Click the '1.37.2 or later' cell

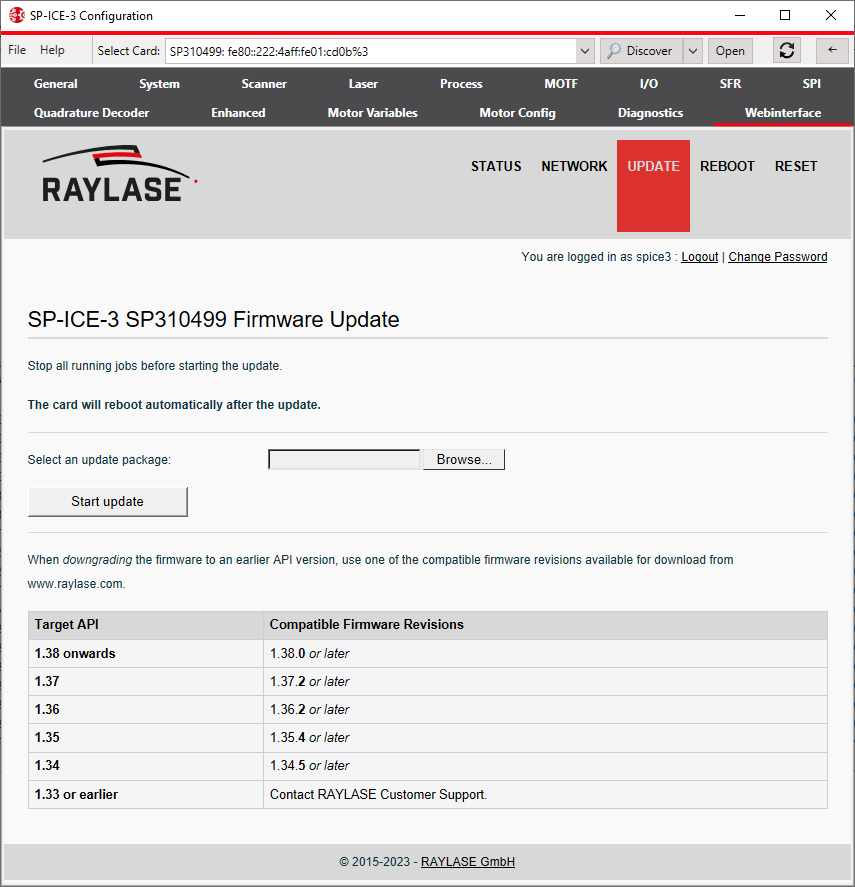tap(545, 682)
